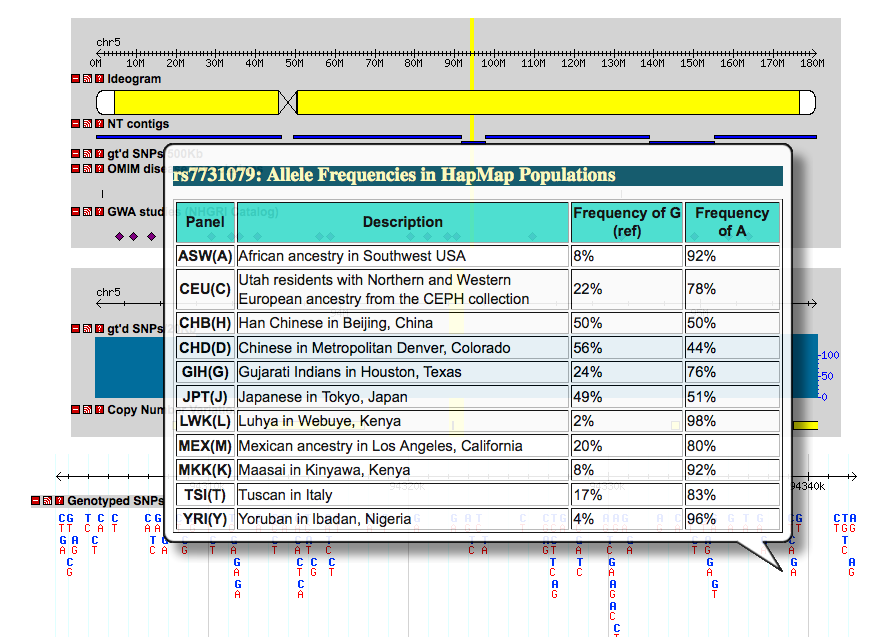Open help for the Genotyped SNPs track
Viewport: 879px width, 637px height.
(59, 500)
